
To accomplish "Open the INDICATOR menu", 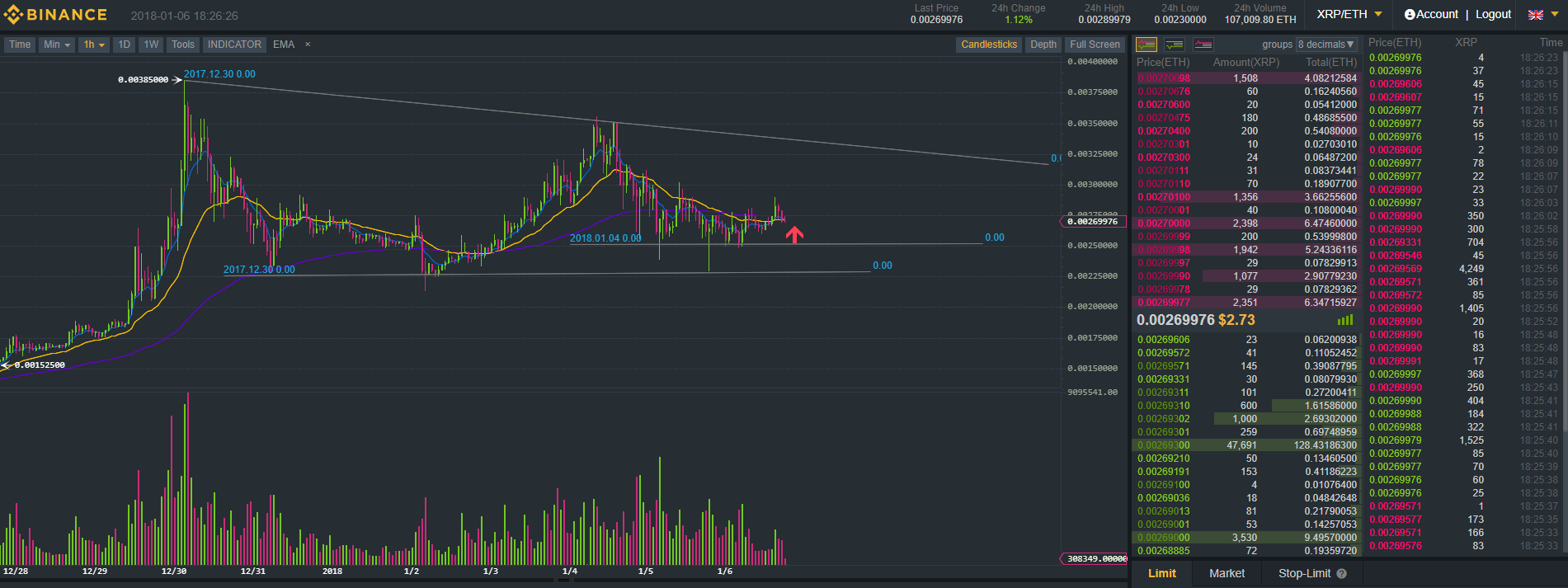I will click(234, 45).
